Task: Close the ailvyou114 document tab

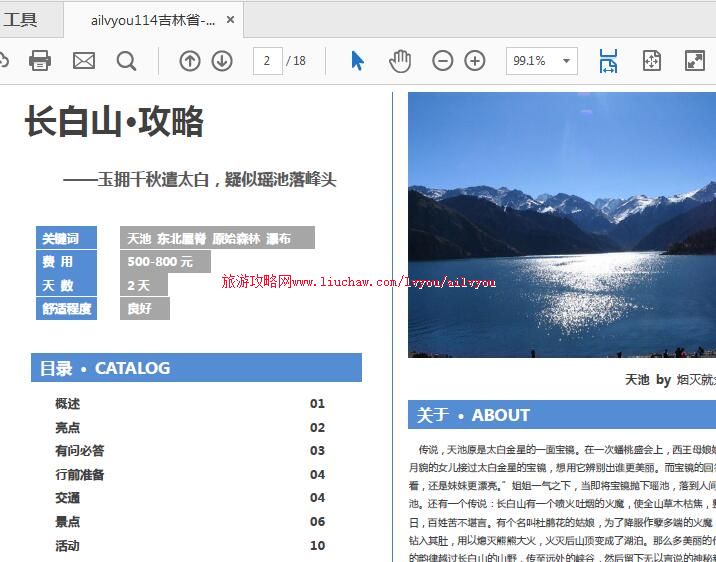Action: 230,20
